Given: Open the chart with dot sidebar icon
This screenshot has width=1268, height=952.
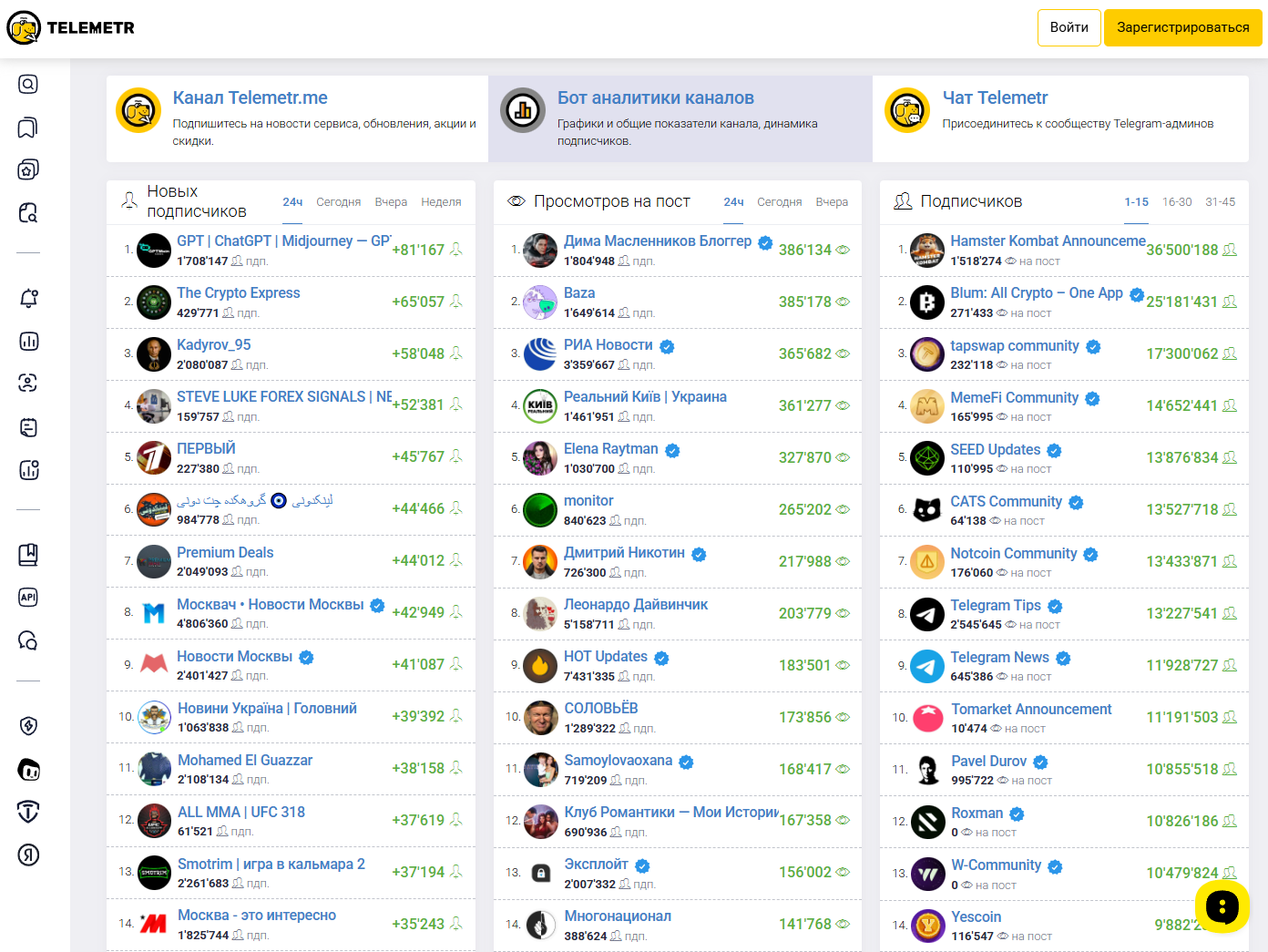Looking at the screenshot, I should point(28,470).
